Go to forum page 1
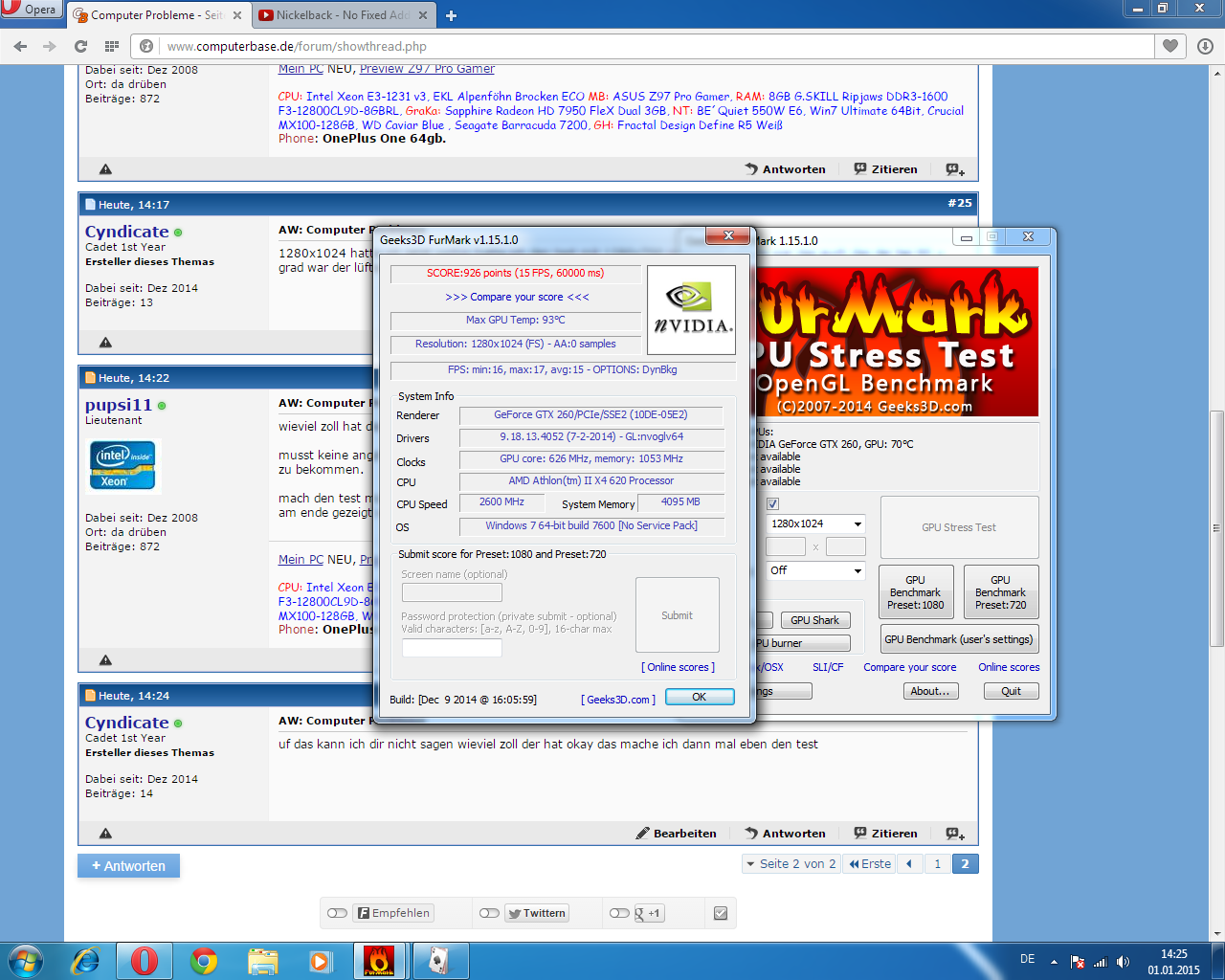The height and width of the screenshot is (980, 1225). (x=938, y=863)
